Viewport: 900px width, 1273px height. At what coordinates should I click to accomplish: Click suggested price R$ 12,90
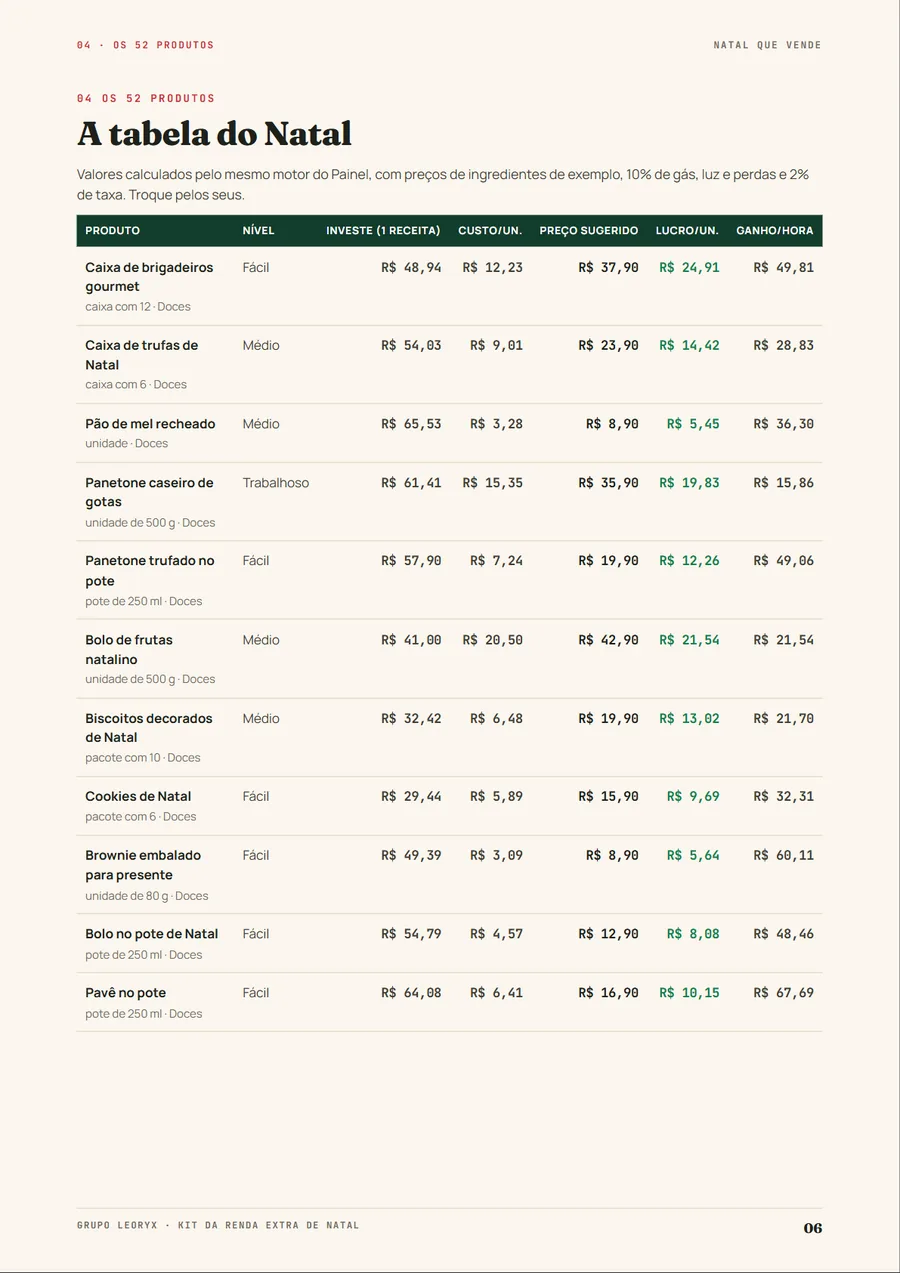(608, 934)
